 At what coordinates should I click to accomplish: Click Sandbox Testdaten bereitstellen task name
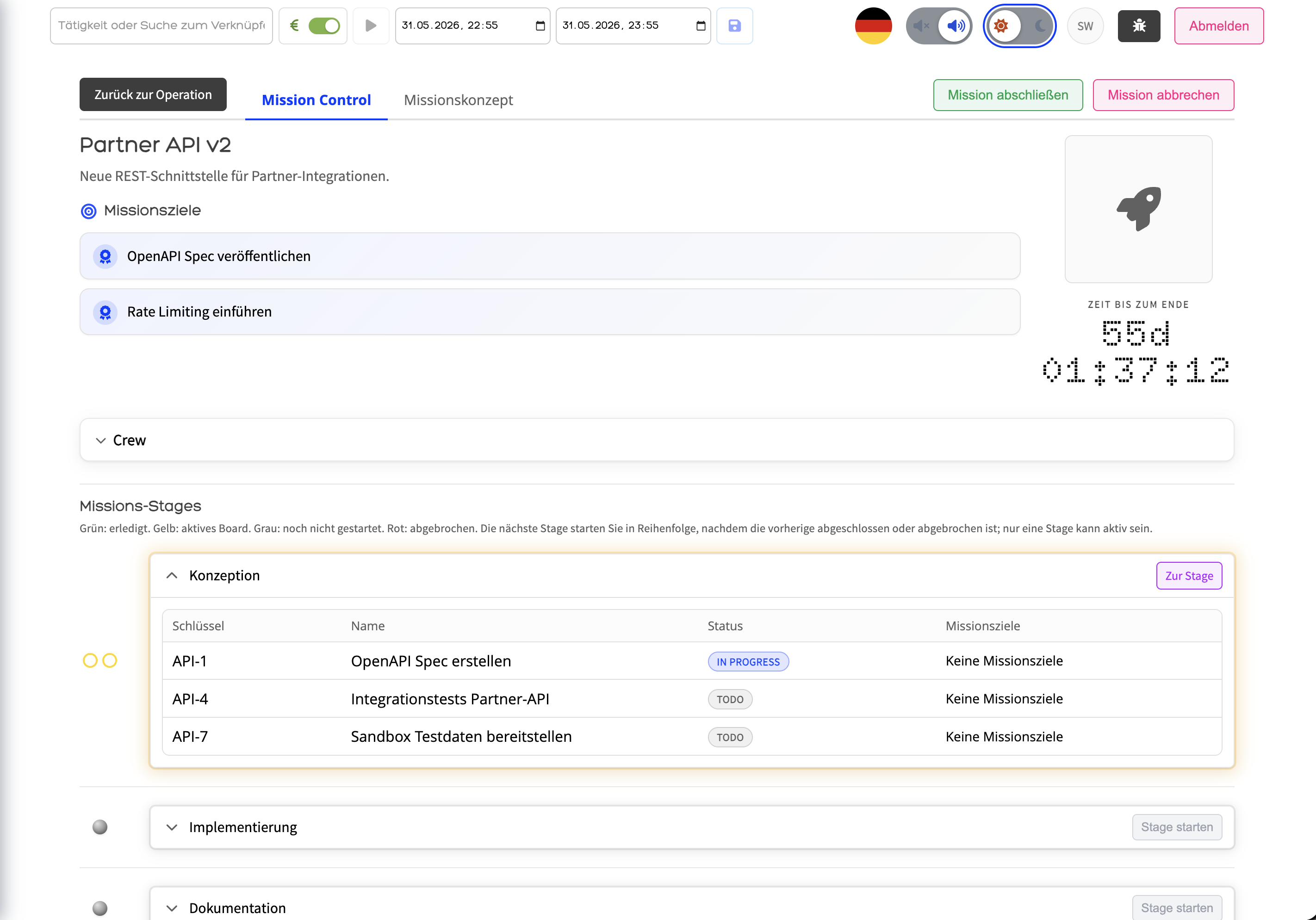[461, 737]
